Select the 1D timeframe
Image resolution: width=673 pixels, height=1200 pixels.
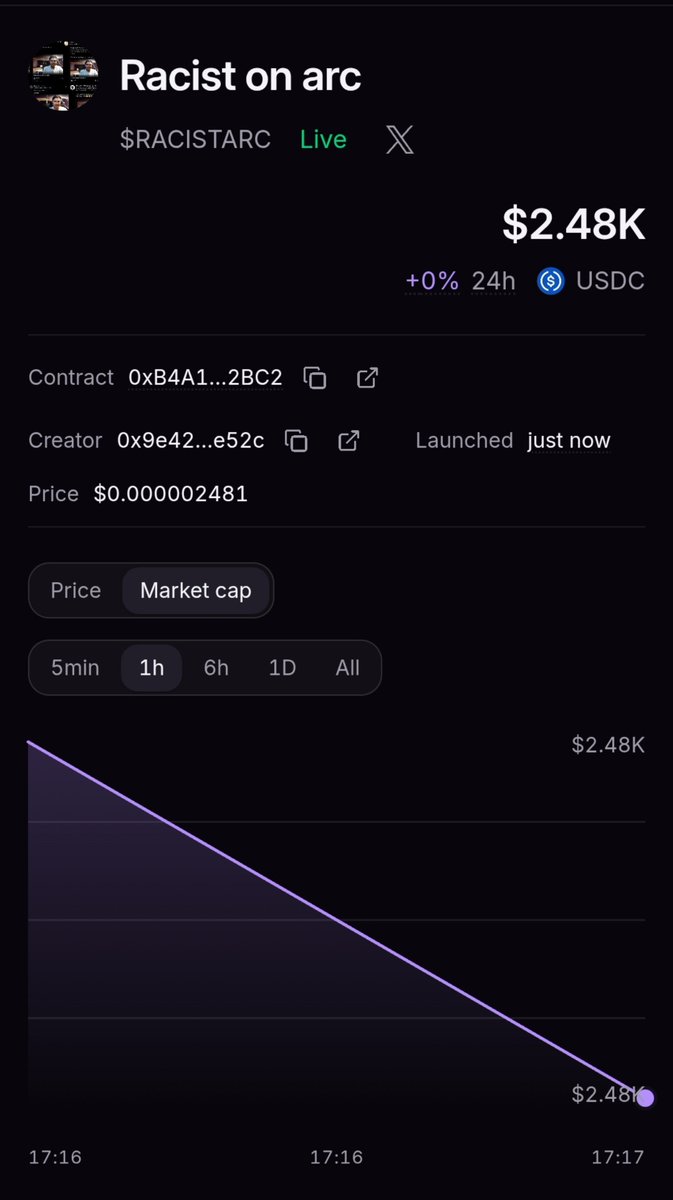[282, 668]
